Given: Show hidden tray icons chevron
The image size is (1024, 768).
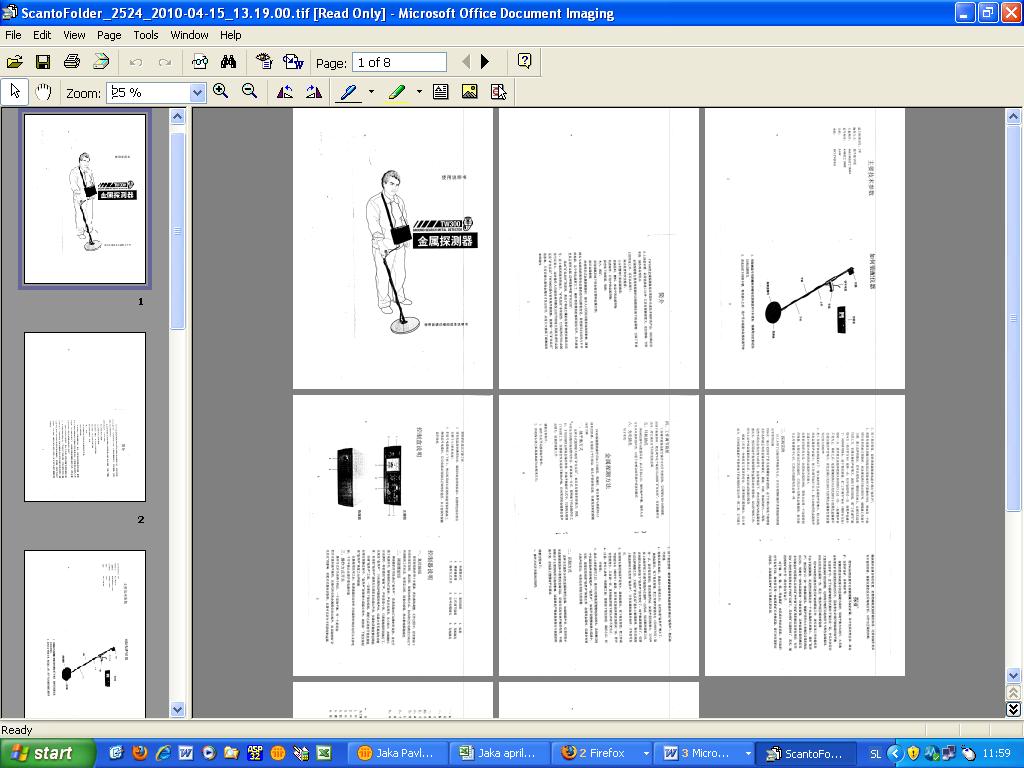Looking at the screenshot, I should click(x=895, y=754).
